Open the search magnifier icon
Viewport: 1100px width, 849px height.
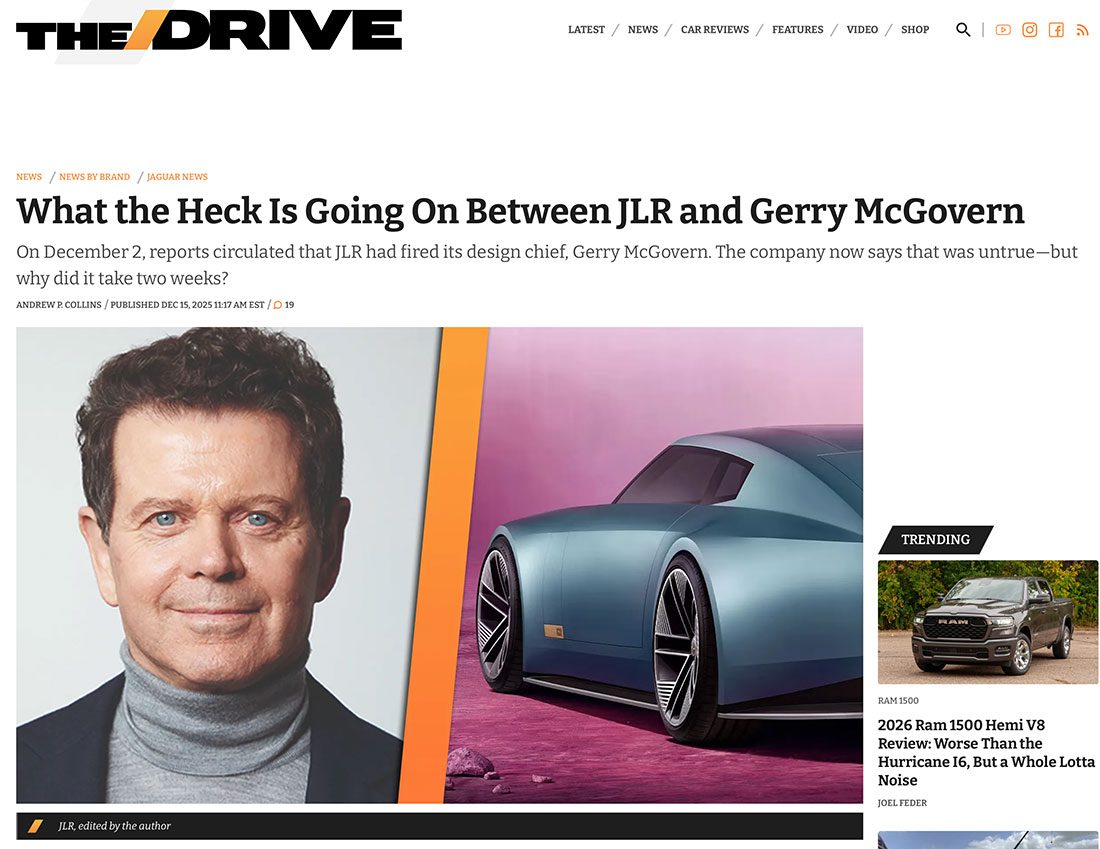click(963, 29)
